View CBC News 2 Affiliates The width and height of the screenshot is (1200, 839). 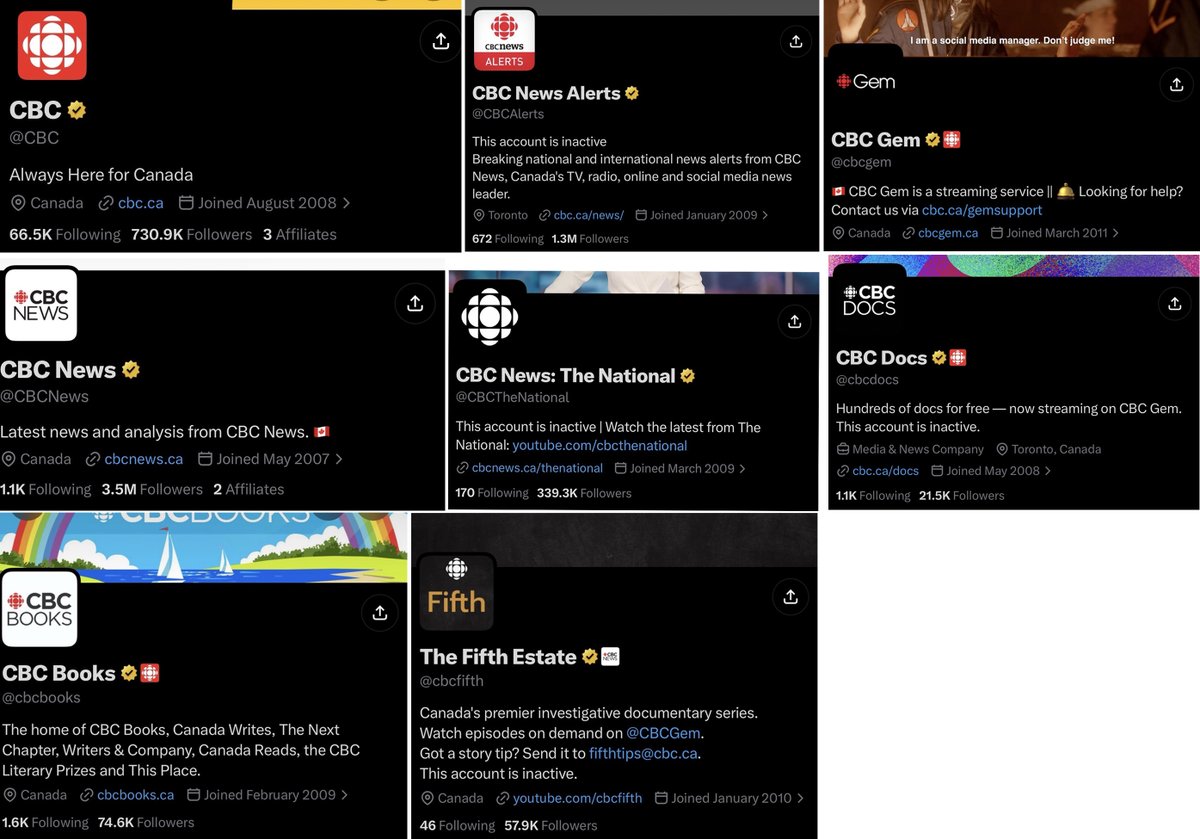(249, 489)
